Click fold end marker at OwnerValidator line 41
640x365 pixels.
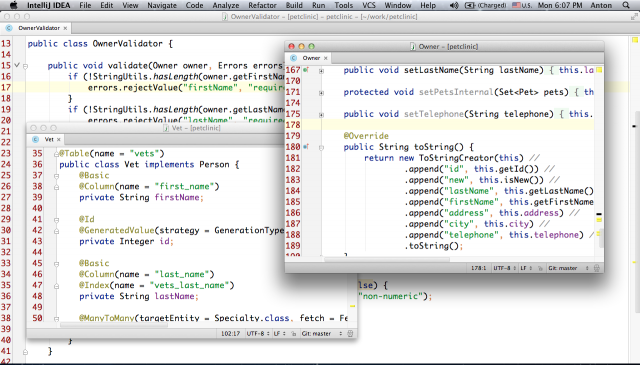[25, 352]
